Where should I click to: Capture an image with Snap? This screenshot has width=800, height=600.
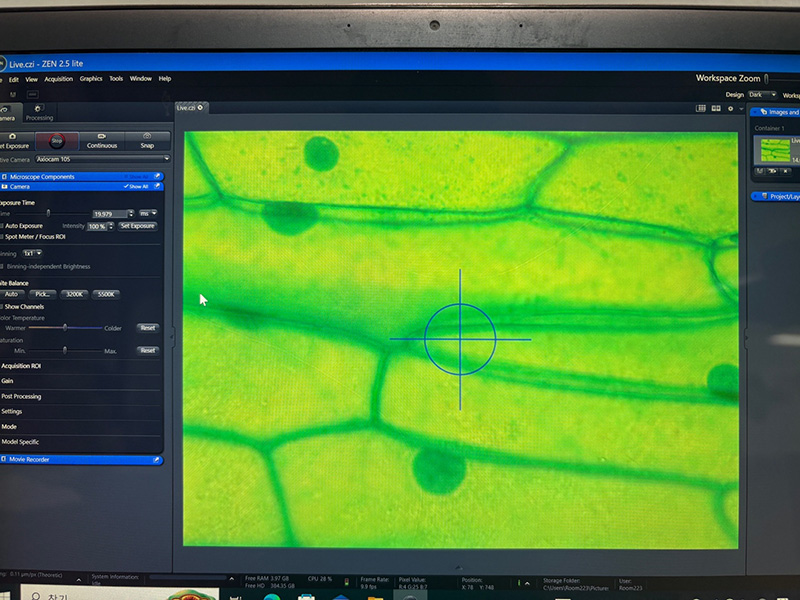[x=147, y=141]
